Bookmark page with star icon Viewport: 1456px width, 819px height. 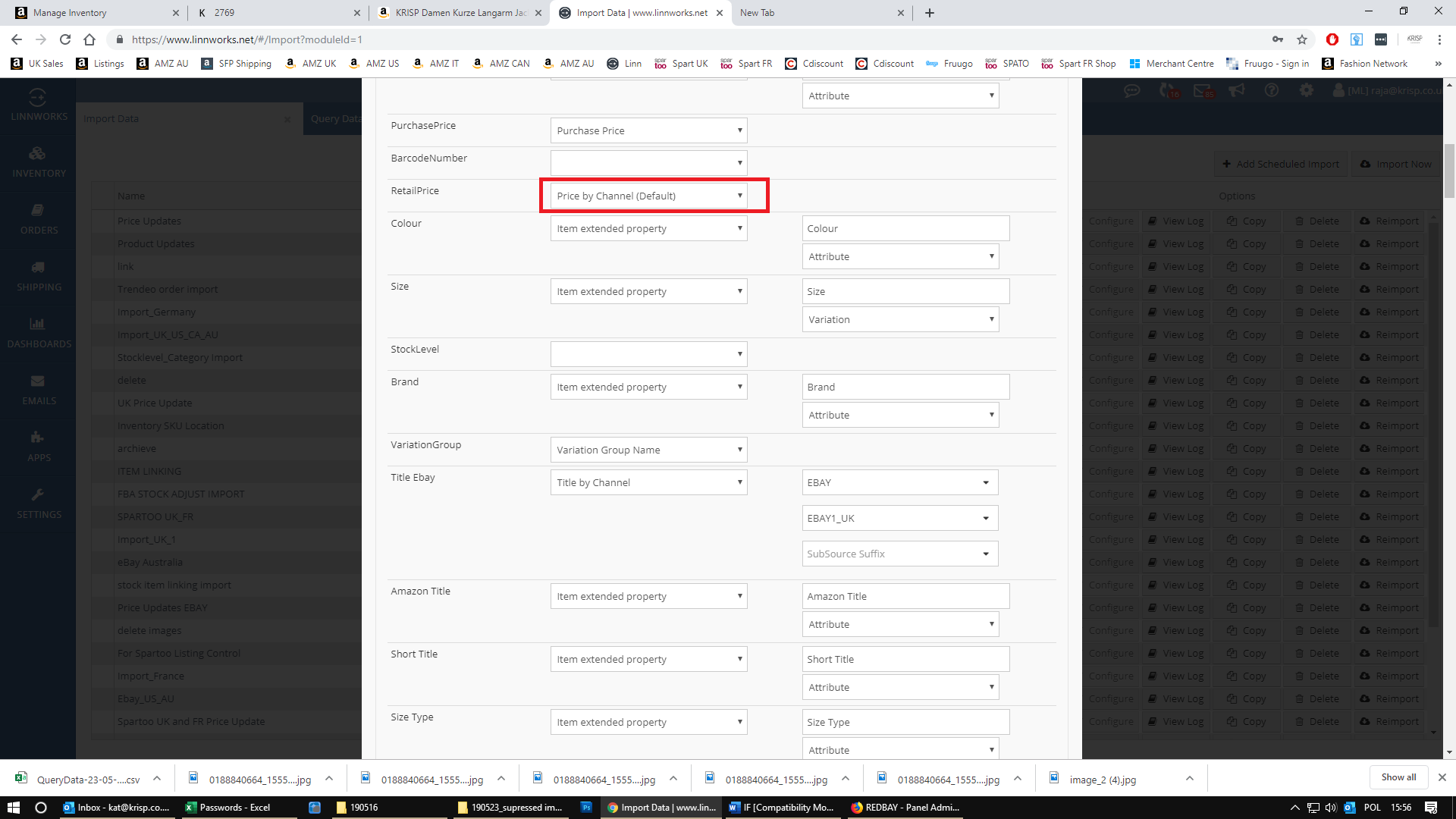[x=1302, y=39]
